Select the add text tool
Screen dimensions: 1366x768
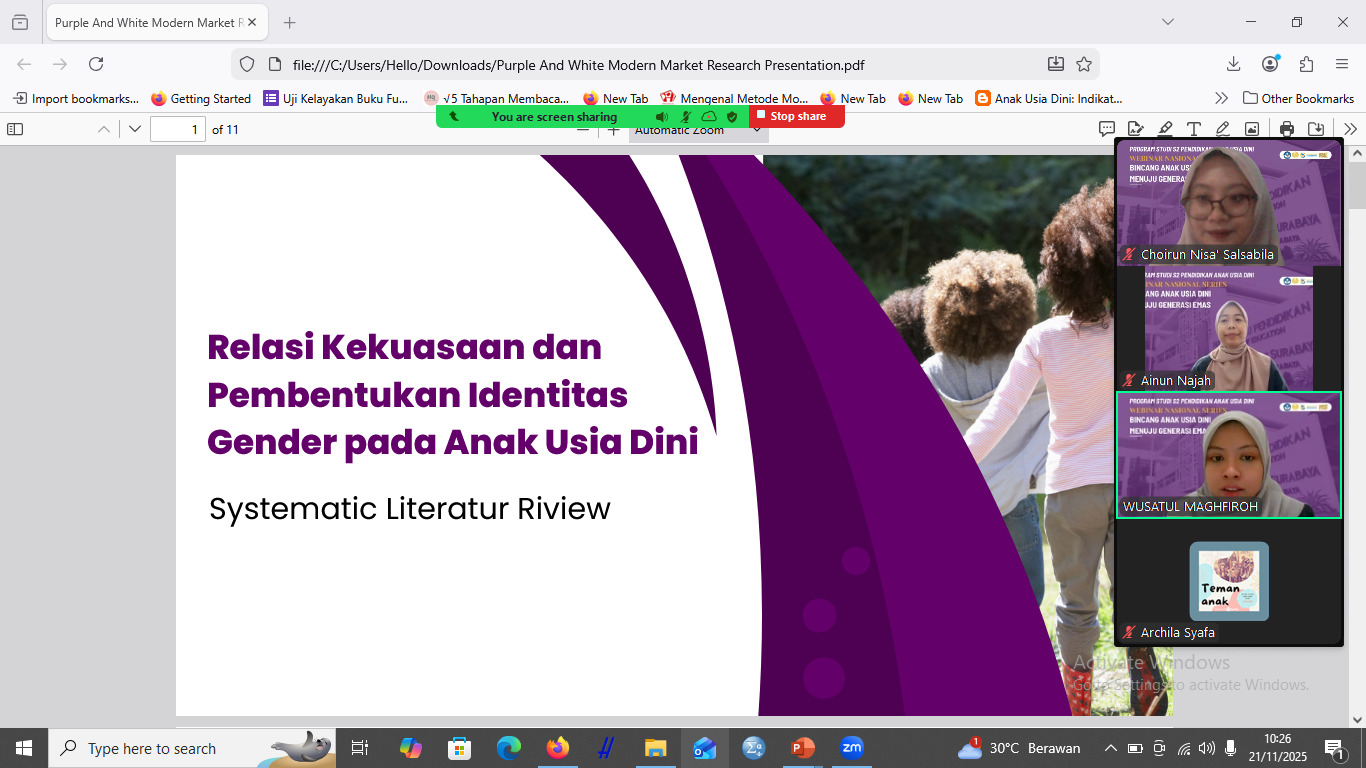point(1193,129)
